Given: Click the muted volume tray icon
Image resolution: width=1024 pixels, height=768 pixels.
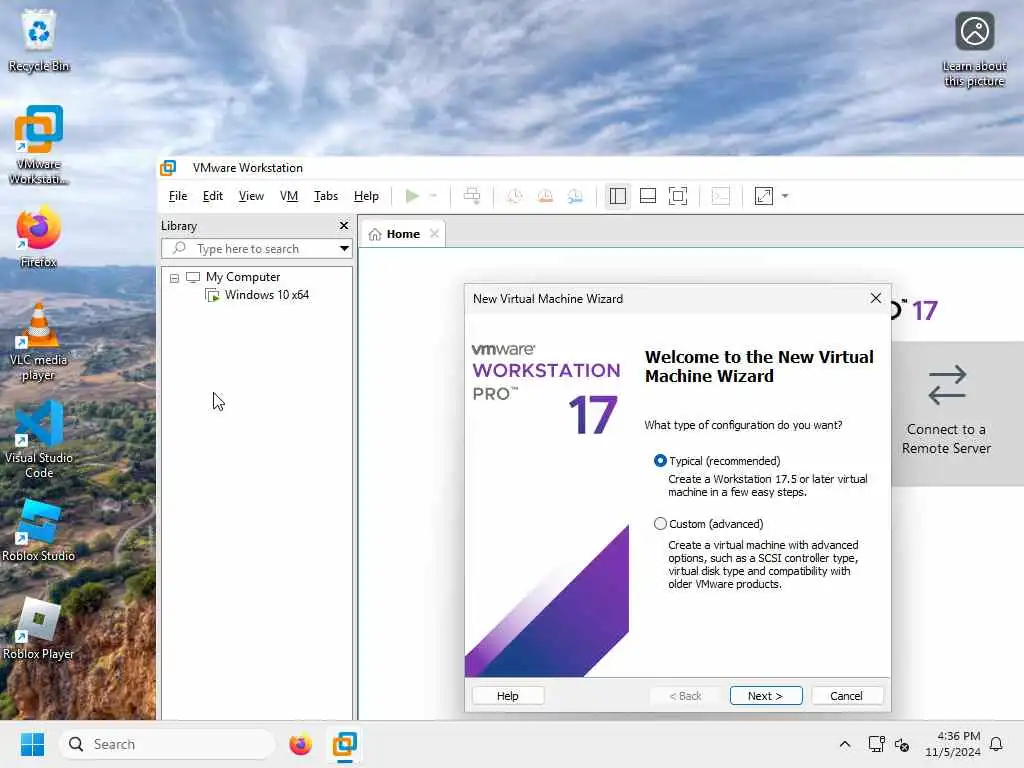Looking at the screenshot, I should [x=902, y=744].
